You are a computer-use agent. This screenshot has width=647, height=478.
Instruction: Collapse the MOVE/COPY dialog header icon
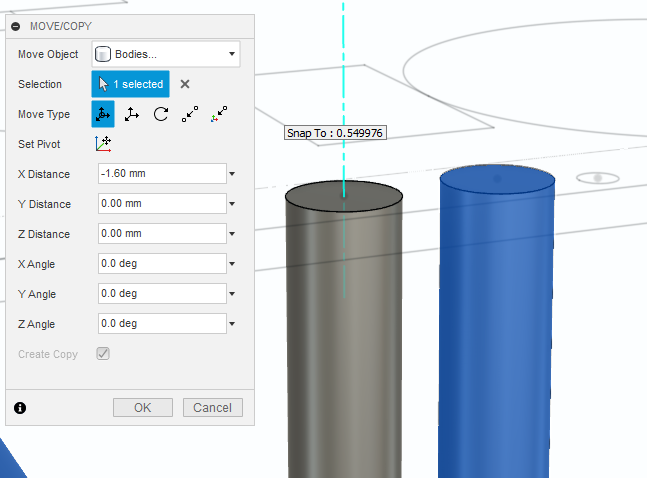coord(16,26)
